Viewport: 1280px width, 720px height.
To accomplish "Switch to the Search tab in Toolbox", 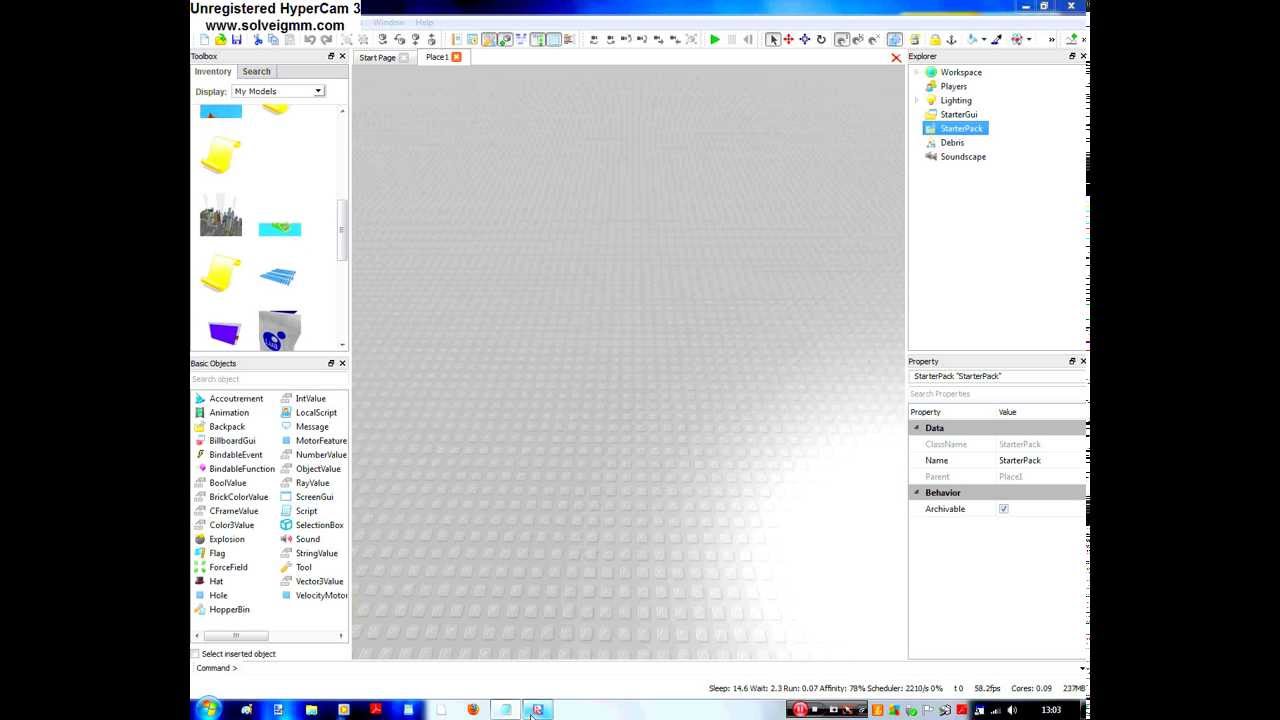I will click(256, 72).
